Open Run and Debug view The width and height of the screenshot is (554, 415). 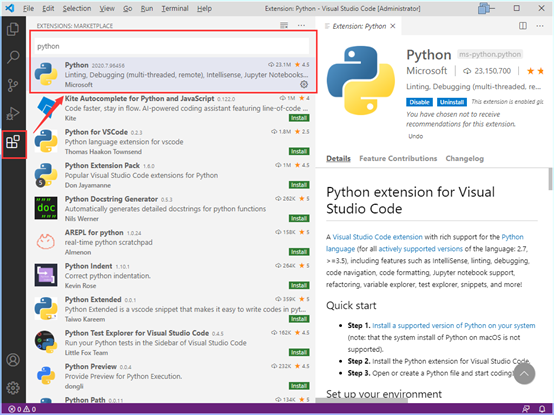[13, 113]
